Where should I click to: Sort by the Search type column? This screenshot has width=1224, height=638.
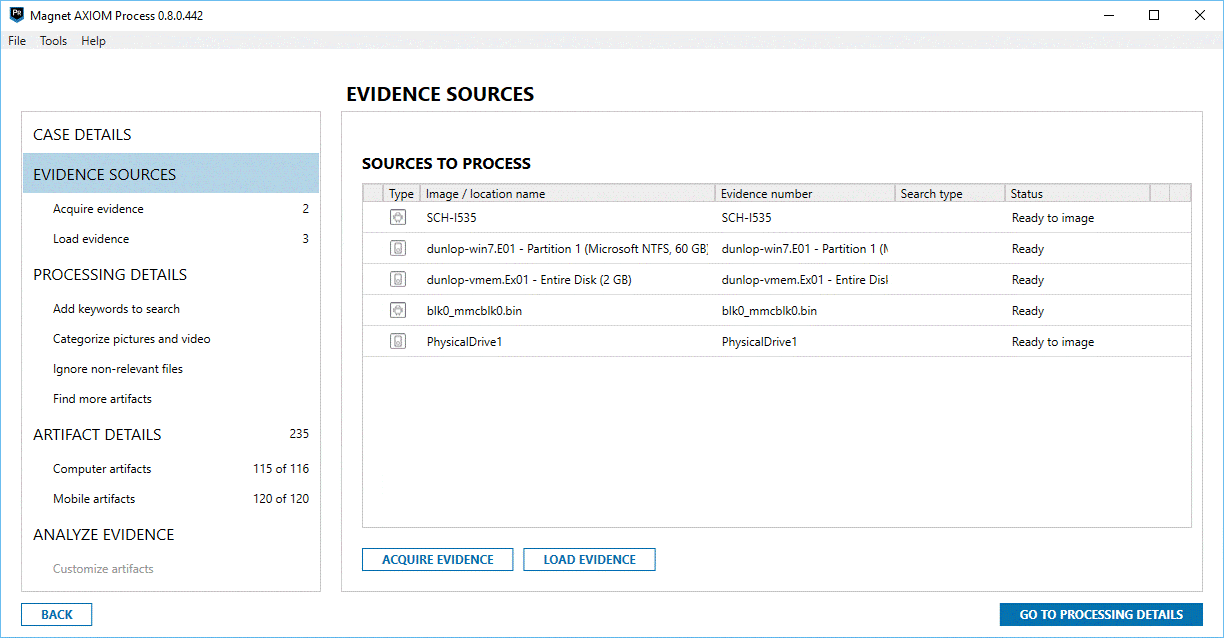pos(950,194)
